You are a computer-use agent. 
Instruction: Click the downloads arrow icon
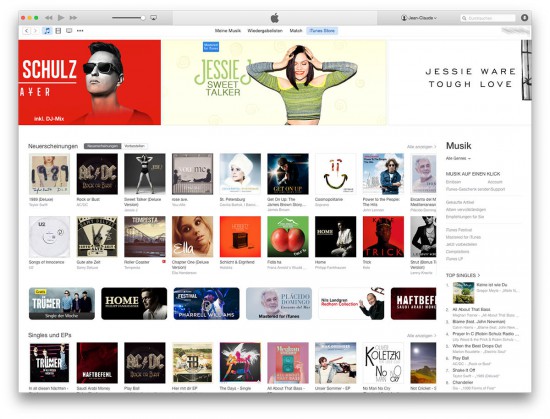pos(524,18)
